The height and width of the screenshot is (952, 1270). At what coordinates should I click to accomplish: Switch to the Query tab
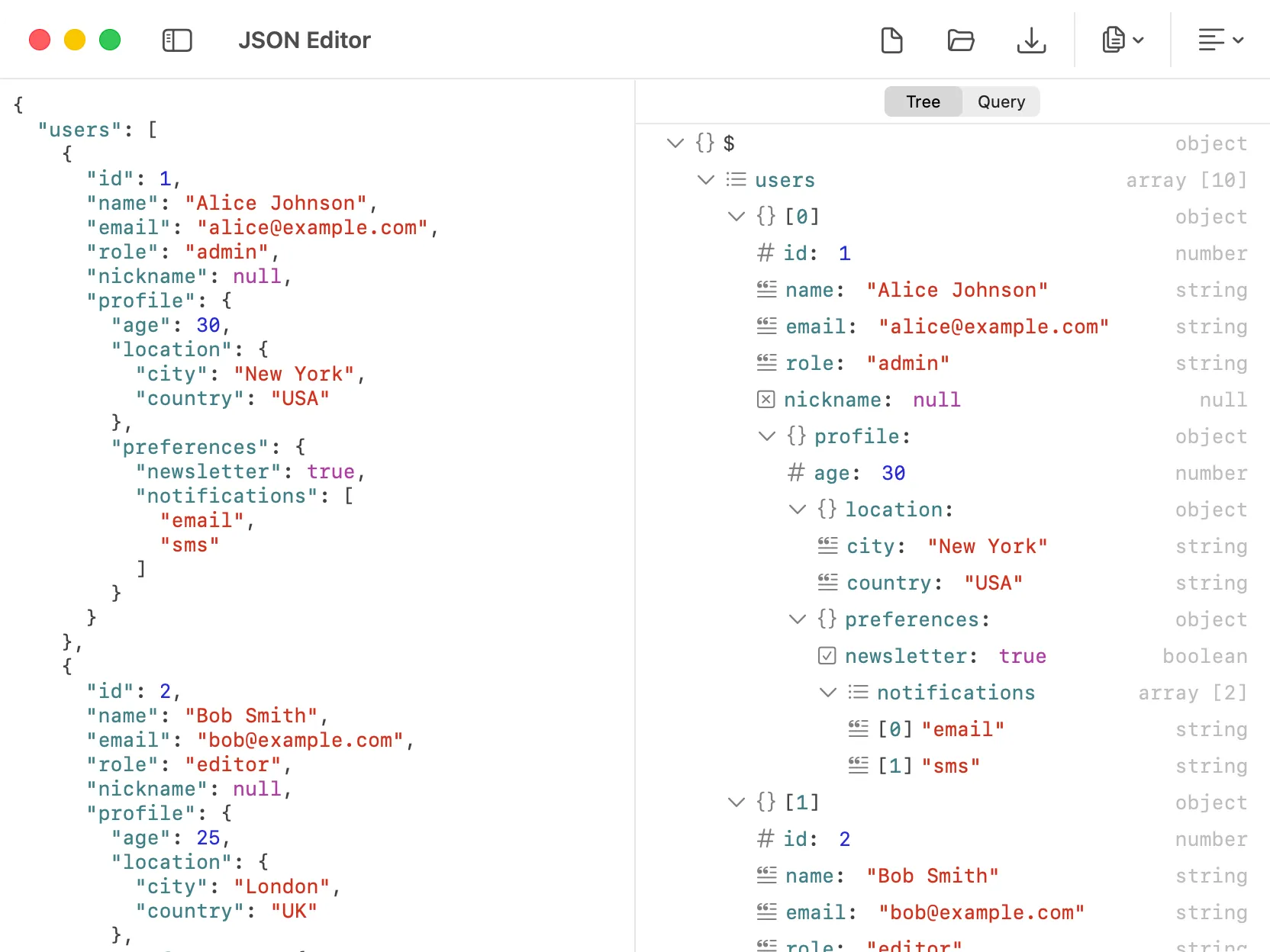1001,101
